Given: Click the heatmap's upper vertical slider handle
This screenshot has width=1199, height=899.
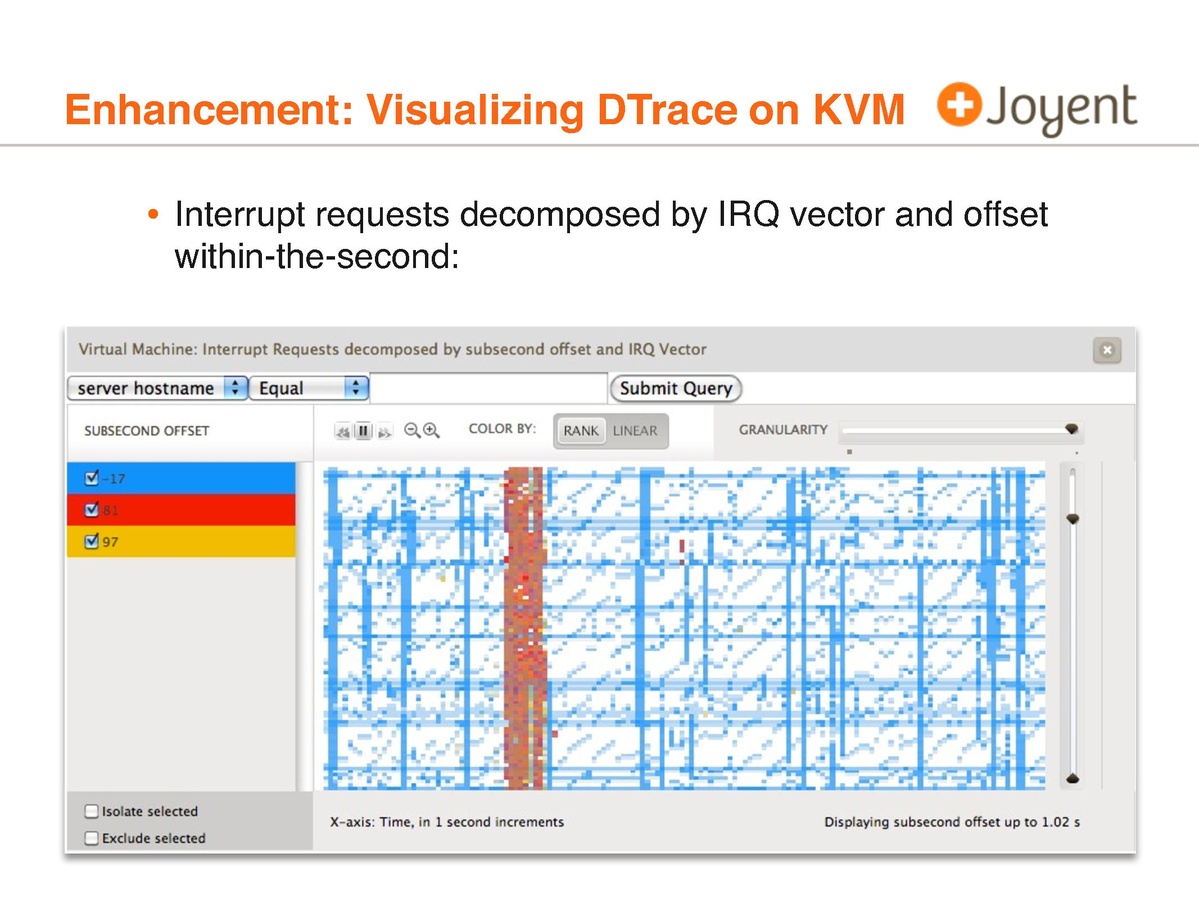Looking at the screenshot, I should click(x=1072, y=518).
